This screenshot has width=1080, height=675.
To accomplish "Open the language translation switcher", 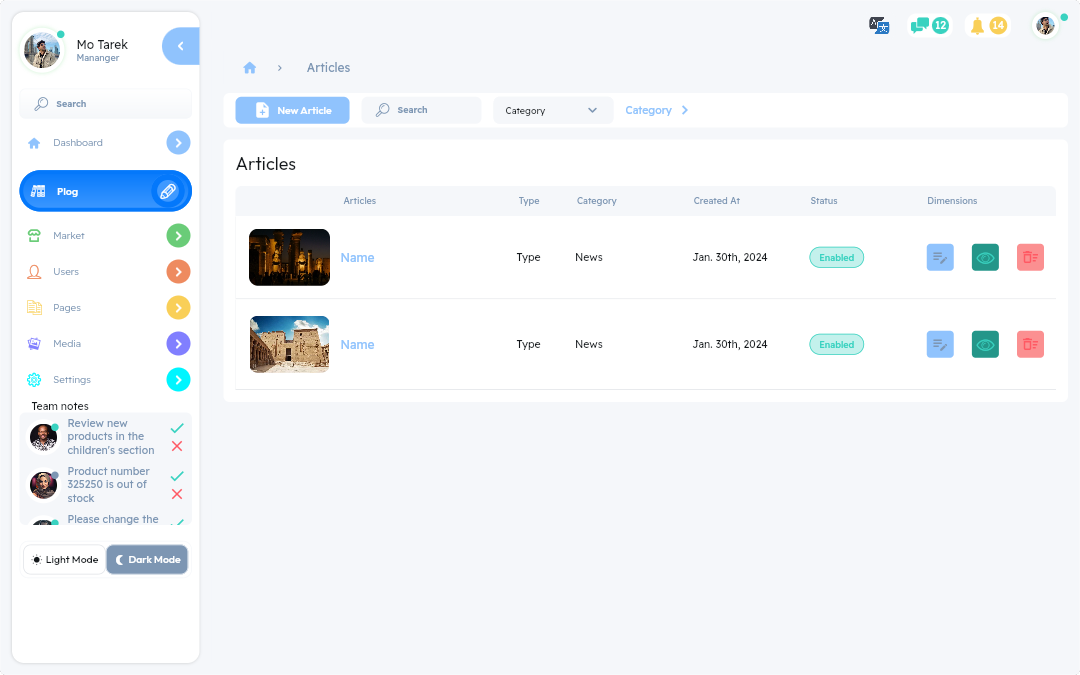I will (x=879, y=25).
